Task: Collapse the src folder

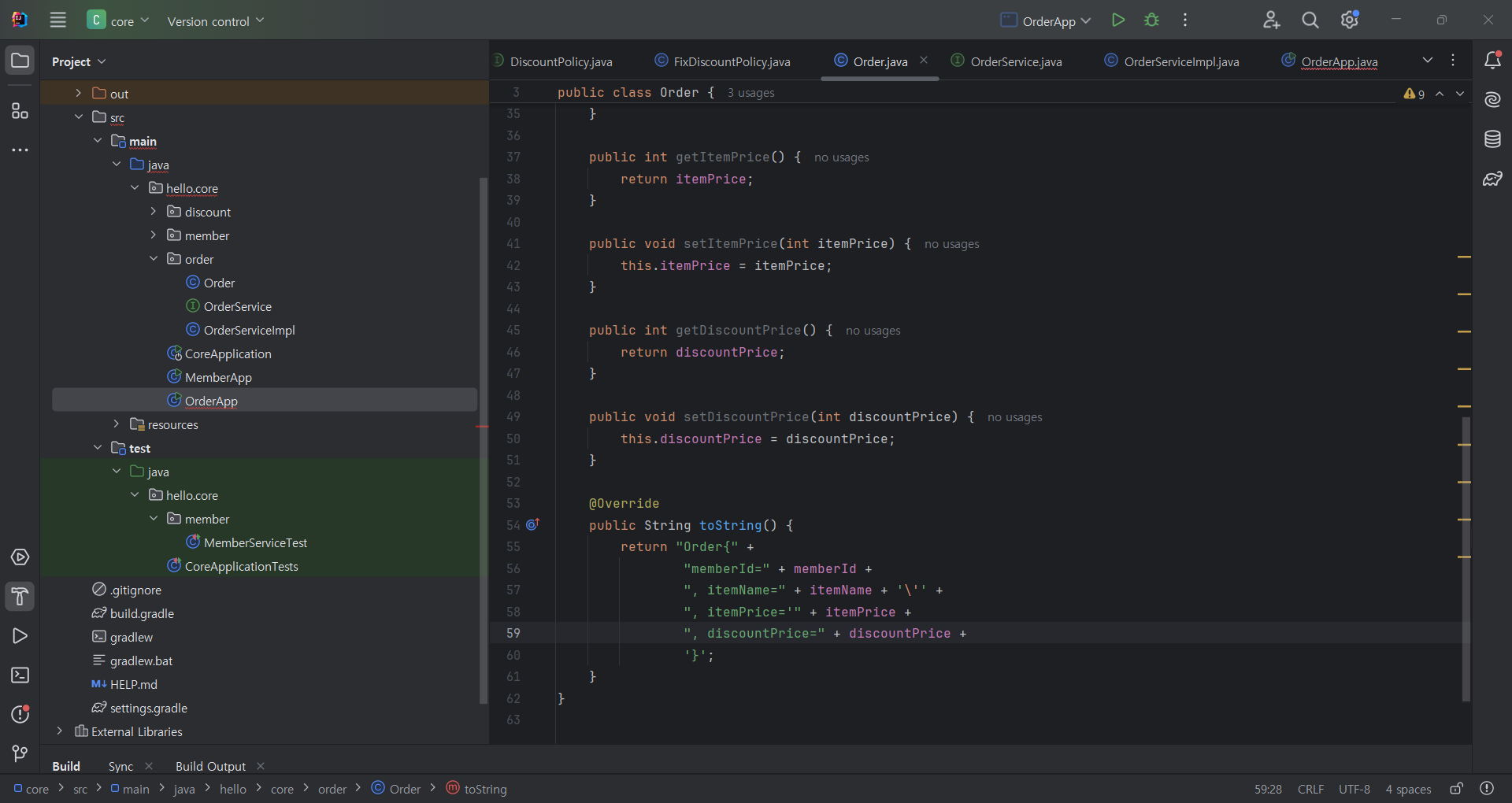Action: 78,117
